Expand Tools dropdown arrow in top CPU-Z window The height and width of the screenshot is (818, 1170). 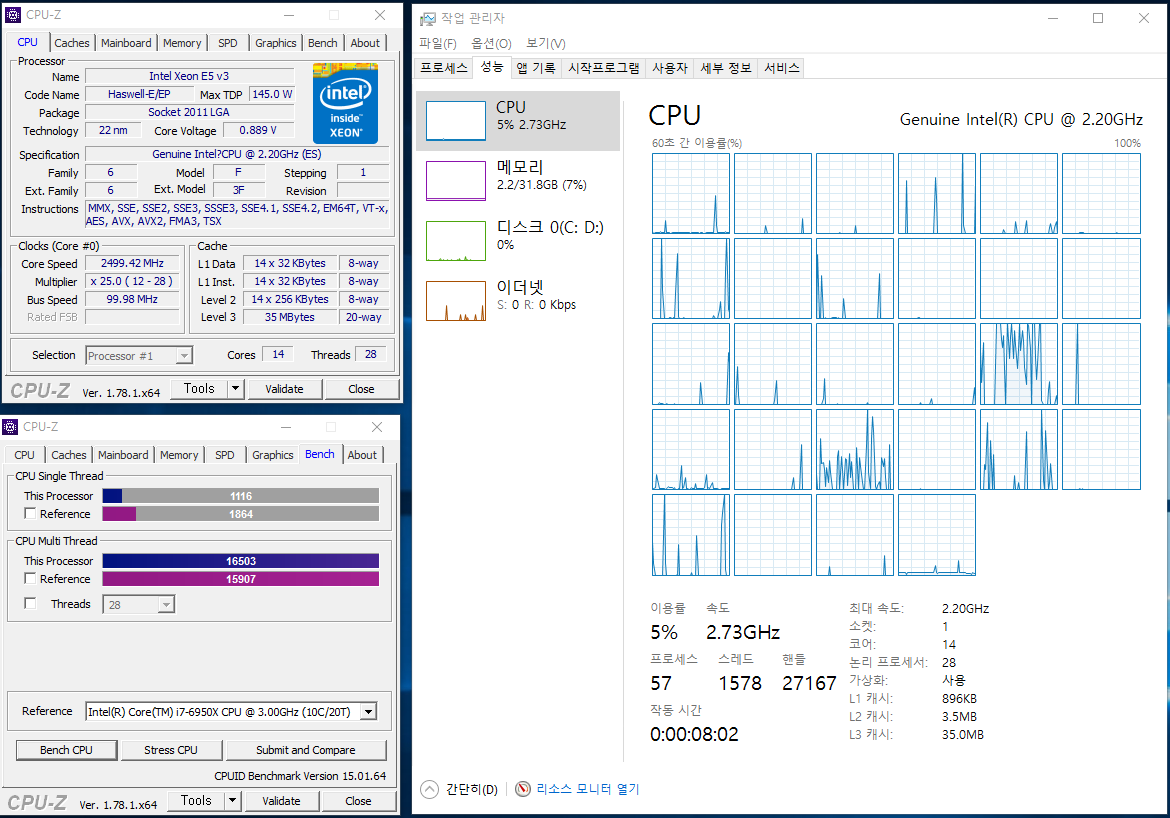click(236, 388)
